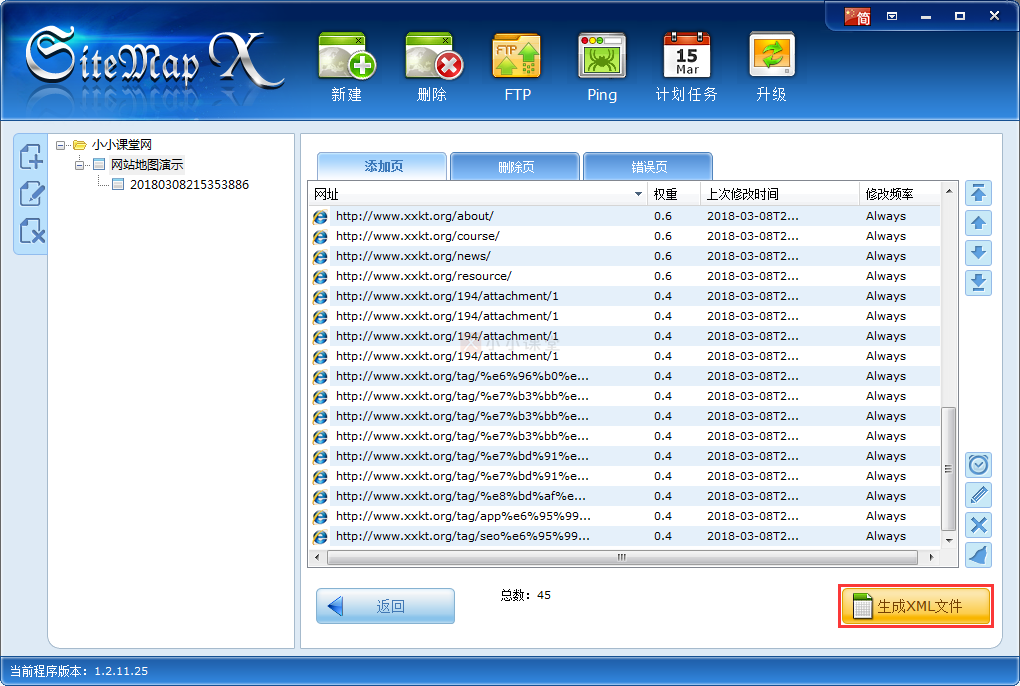Select the tag/%e6%96%b0%e... URL row
The width and height of the screenshot is (1020, 686).
625,376
